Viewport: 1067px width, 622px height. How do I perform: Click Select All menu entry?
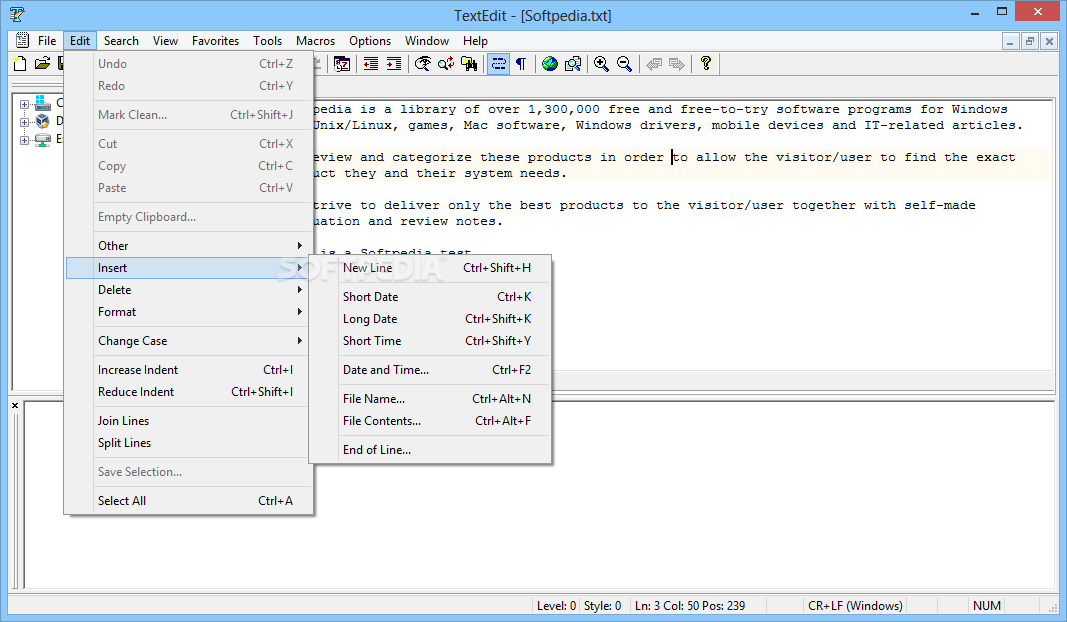tap(188, 501)
